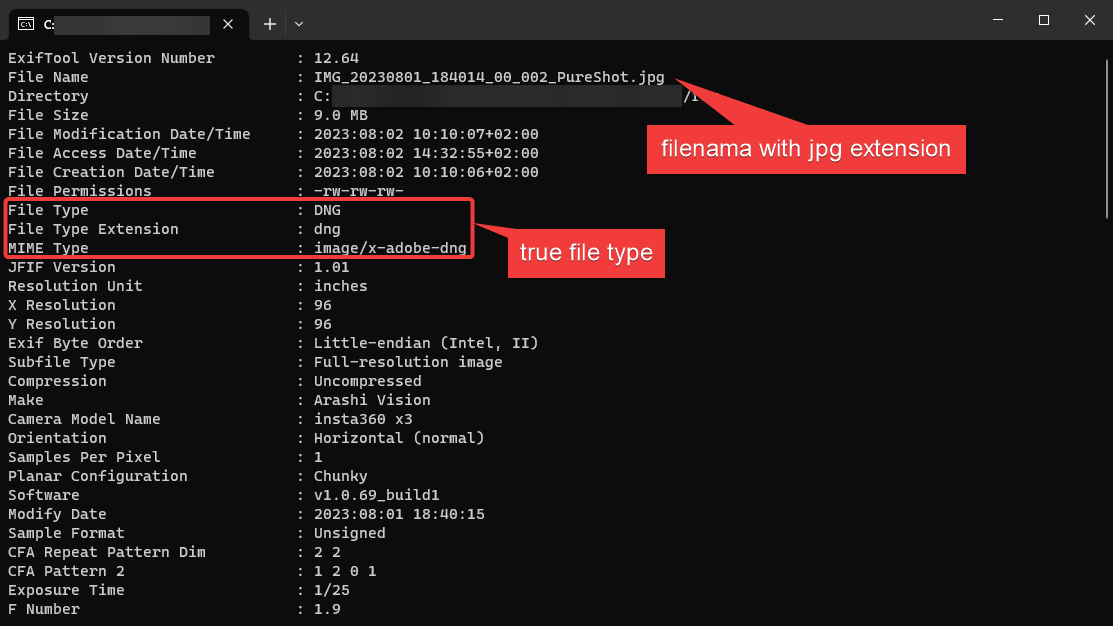Viewport: 1113px width, 626px height.
Task: Expand the new tab profile dropdown chevron
Action: 298,24
